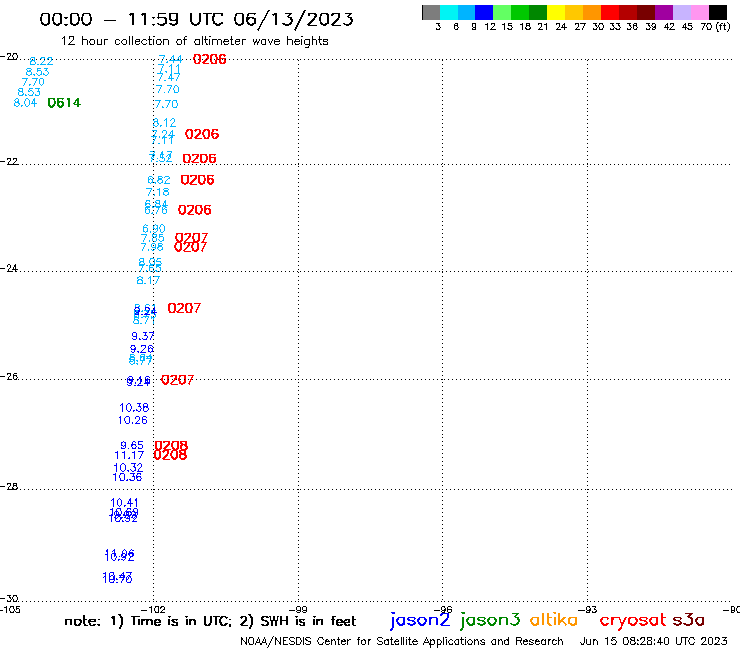Viewport: 740px width, 650px height.
Task: Click the latitude axis label -22
Action: (x=9, y=161)
